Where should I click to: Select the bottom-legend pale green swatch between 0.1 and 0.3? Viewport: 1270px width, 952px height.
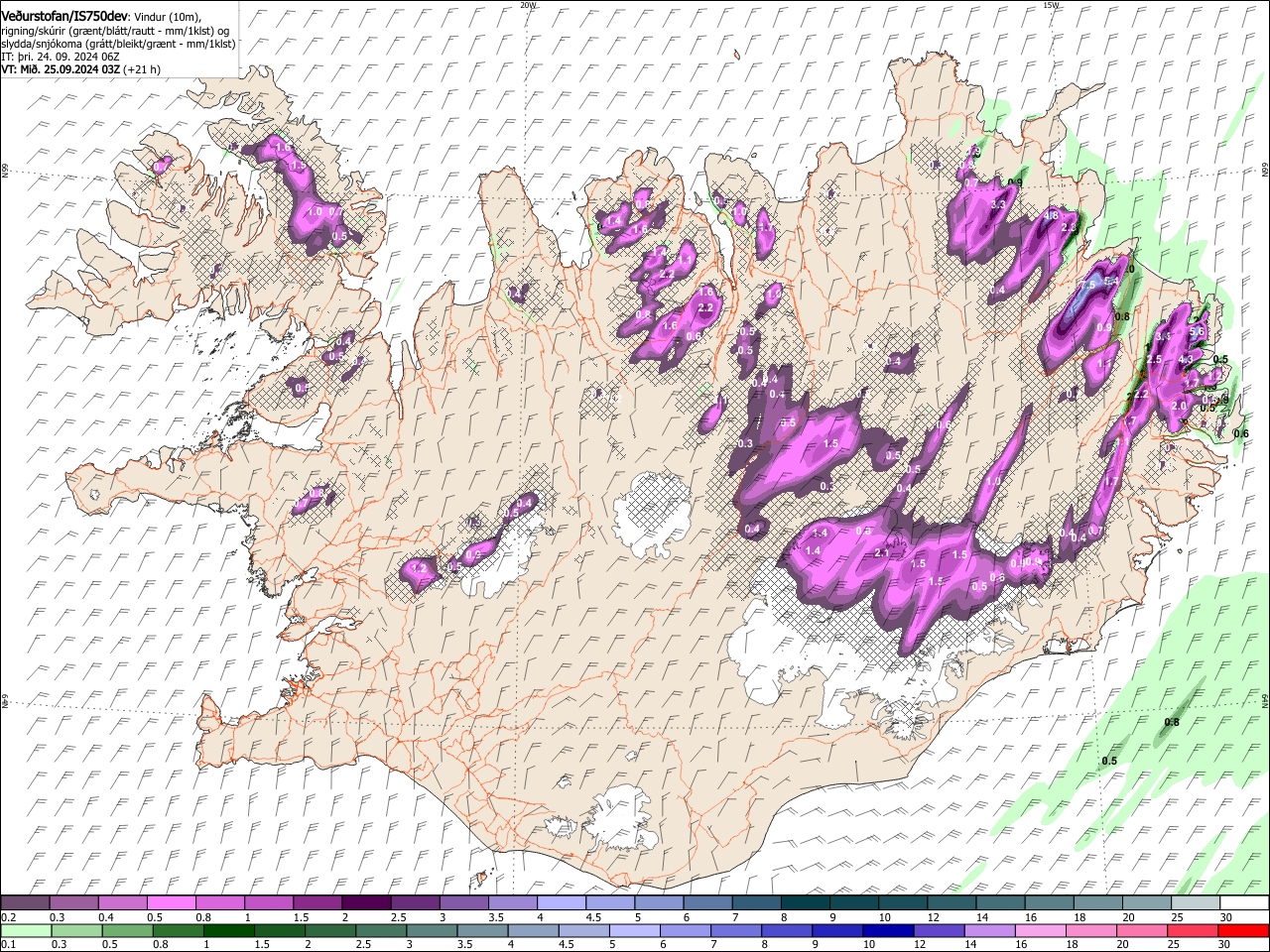point(25,931)
